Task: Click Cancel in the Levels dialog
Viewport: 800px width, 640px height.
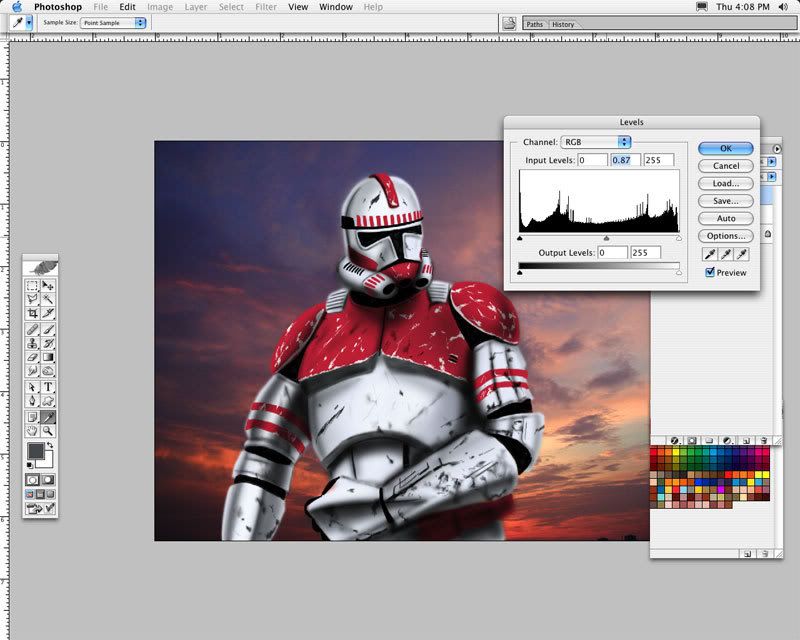Action: click(x=726, y=166)
